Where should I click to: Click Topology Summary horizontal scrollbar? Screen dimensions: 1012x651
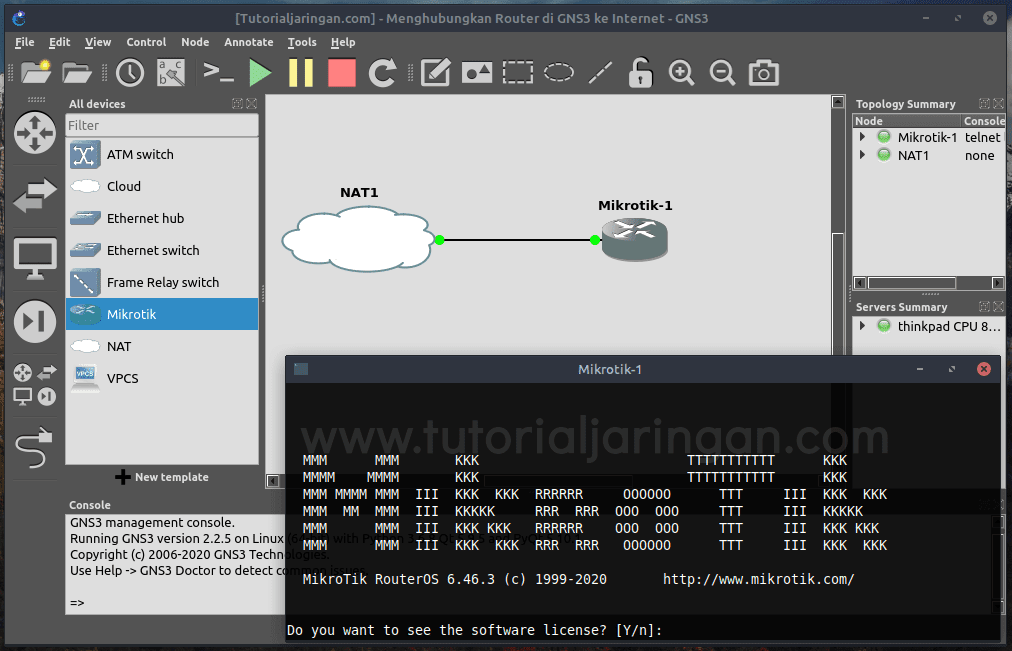click(911, 283)
